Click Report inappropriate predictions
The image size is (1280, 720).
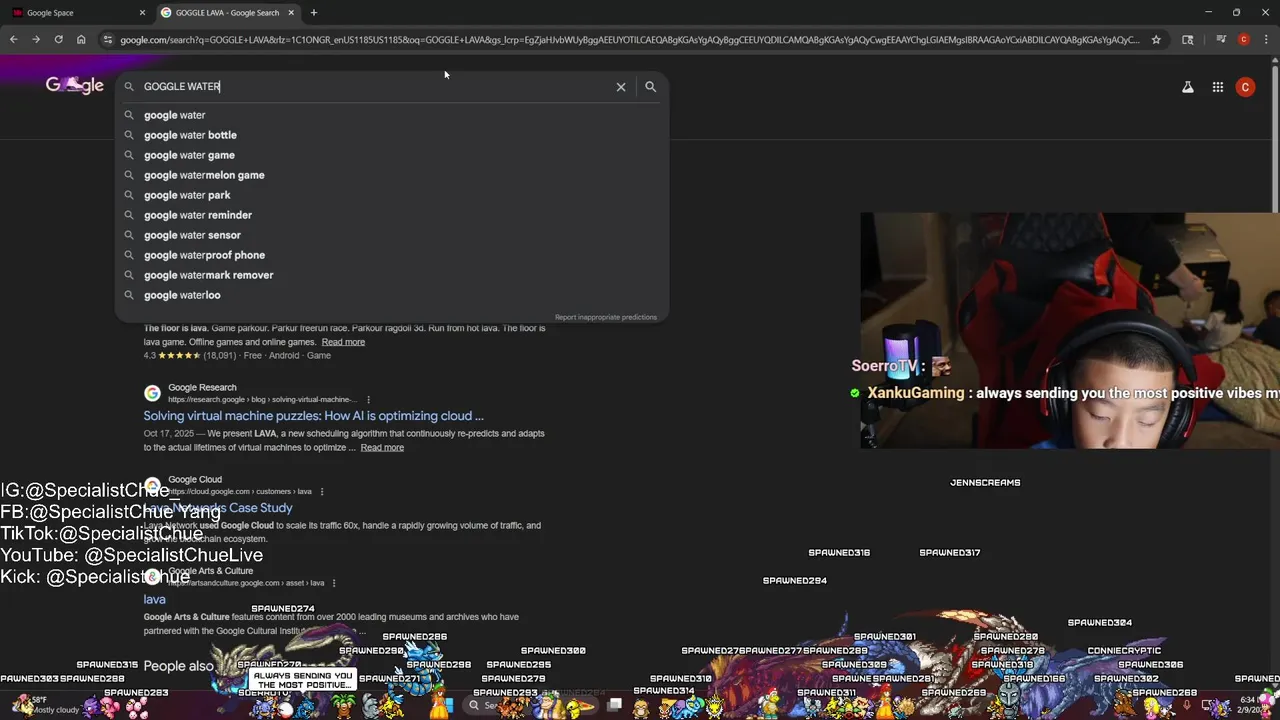pyautogui.click(x=606, y=317)
